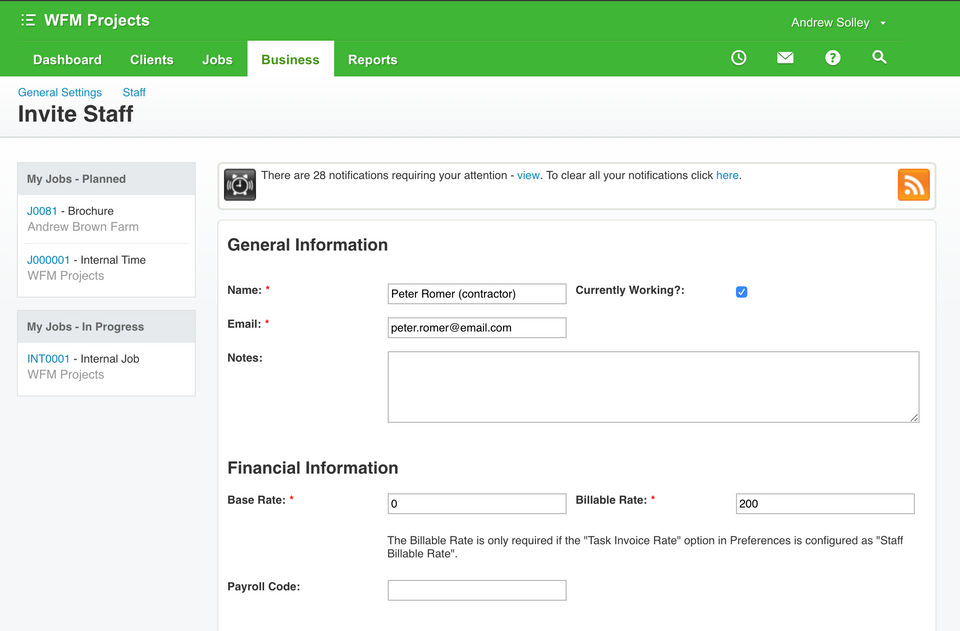960x631 pixels.
Task: Click the orange RSS feed icon
Action: tap(913, 185)
